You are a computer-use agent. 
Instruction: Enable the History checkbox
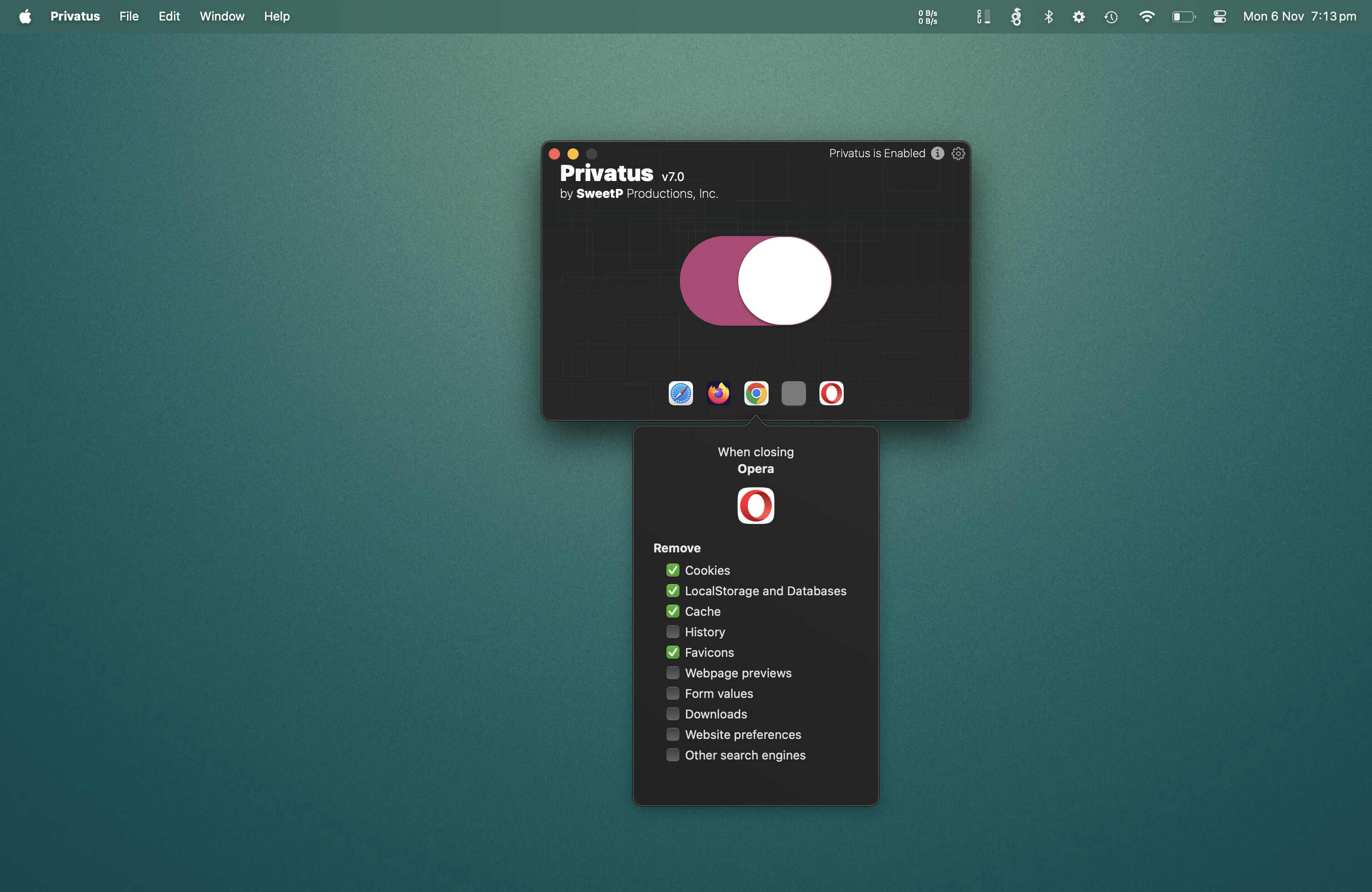[673, 632]
